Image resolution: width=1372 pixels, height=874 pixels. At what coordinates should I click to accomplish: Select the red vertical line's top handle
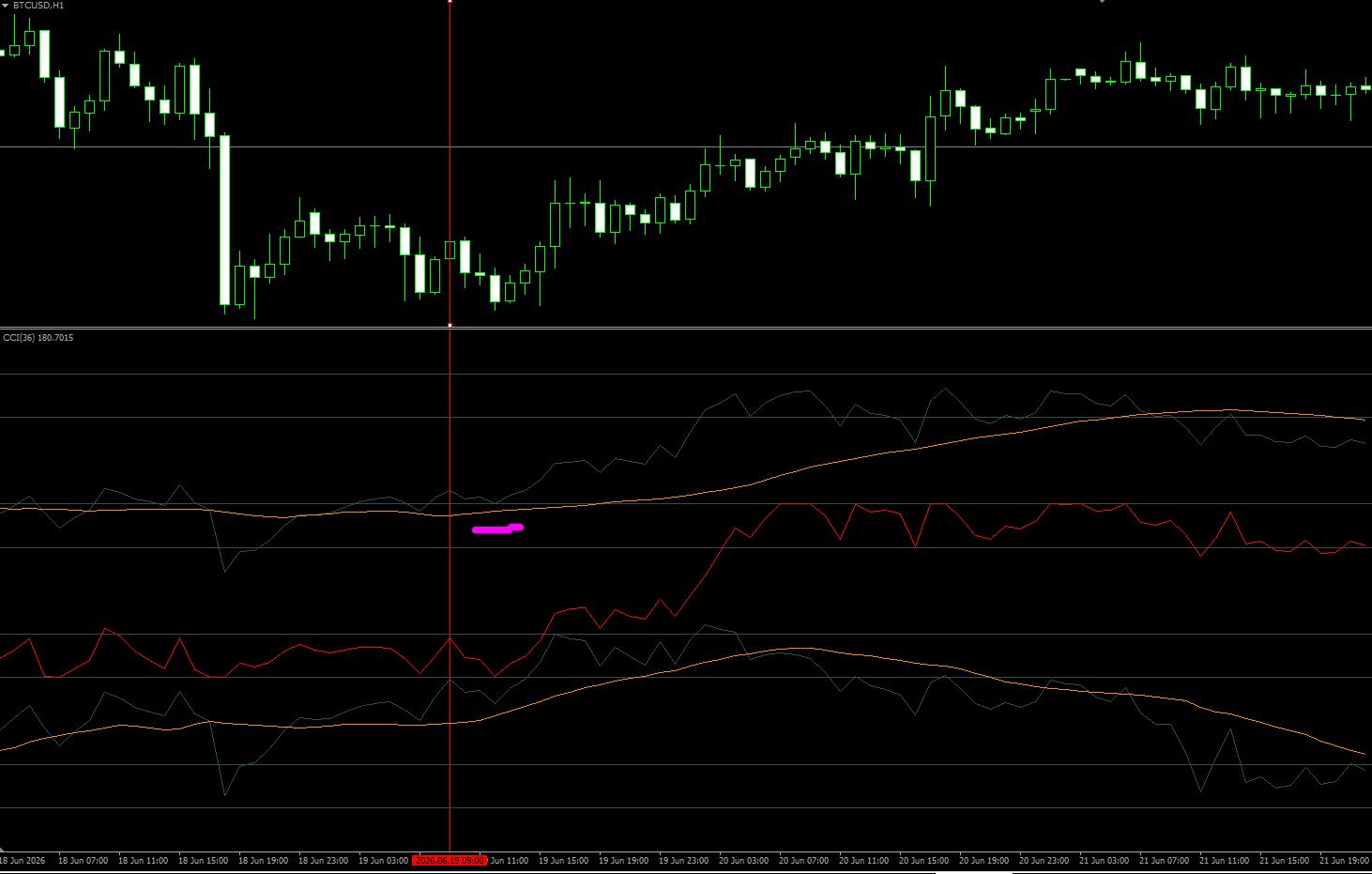(x=450, y=2)
